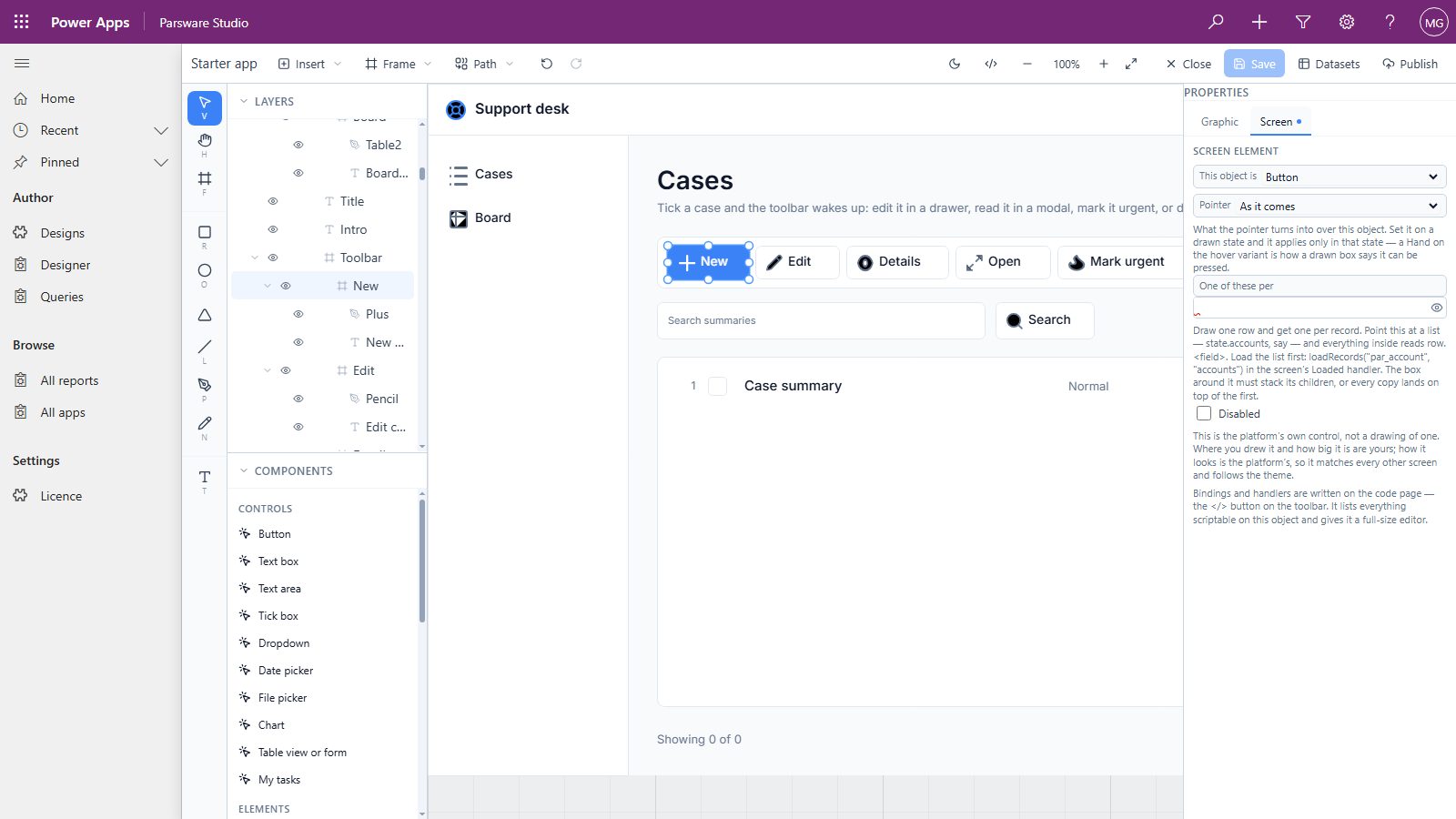Open the settings gear in the header
The height and width of the screenshot is (819, 1456).
(1347, 22)
